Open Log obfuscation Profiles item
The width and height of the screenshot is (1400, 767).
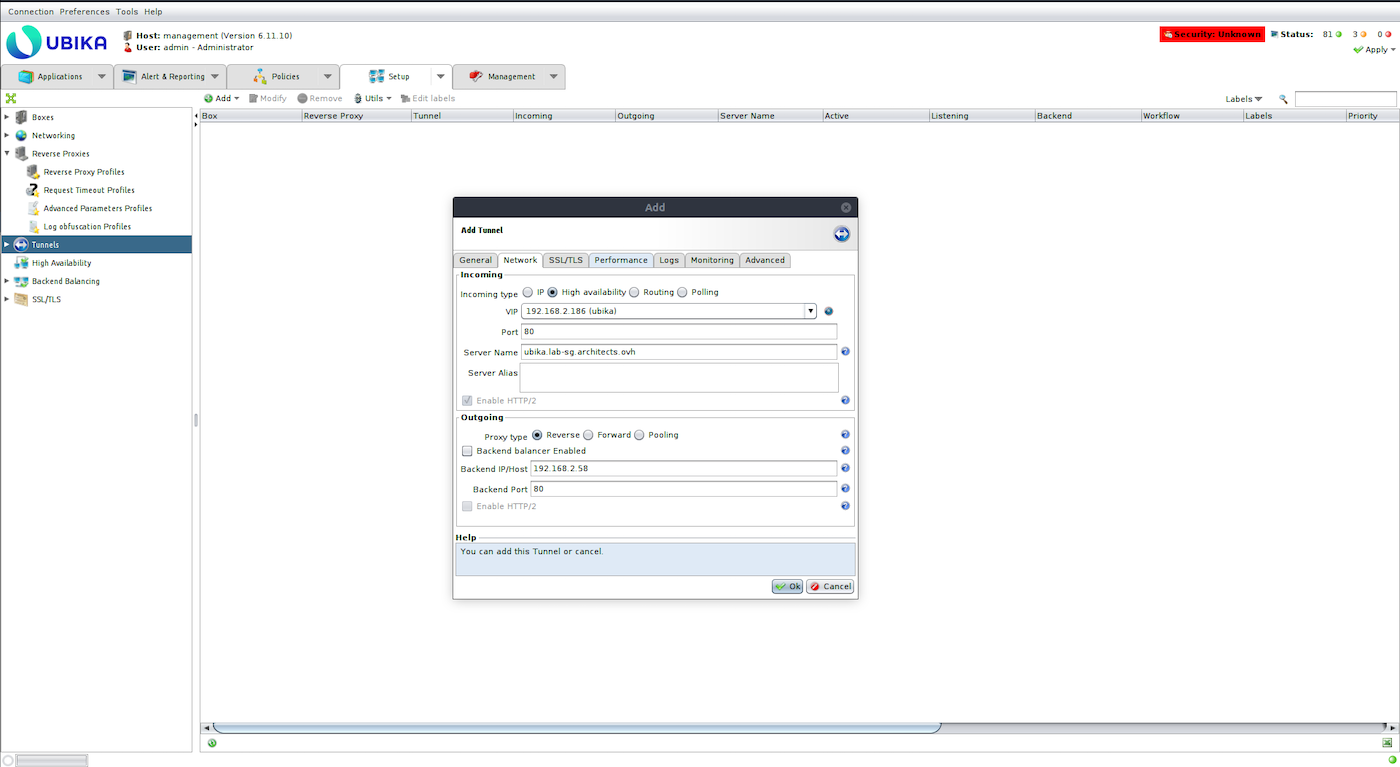point(87,227)
